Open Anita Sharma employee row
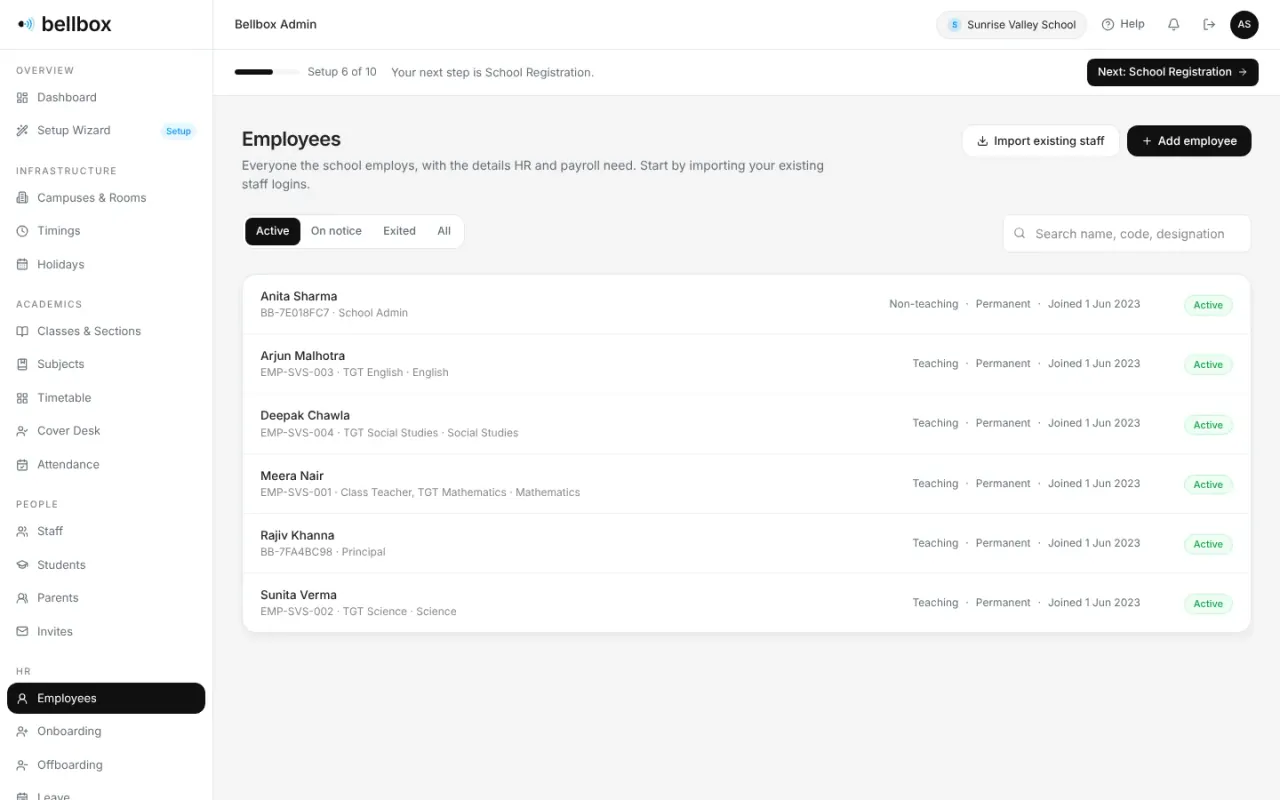The width and height of the screenshot is (1280, 800). (x=746, y=304)
